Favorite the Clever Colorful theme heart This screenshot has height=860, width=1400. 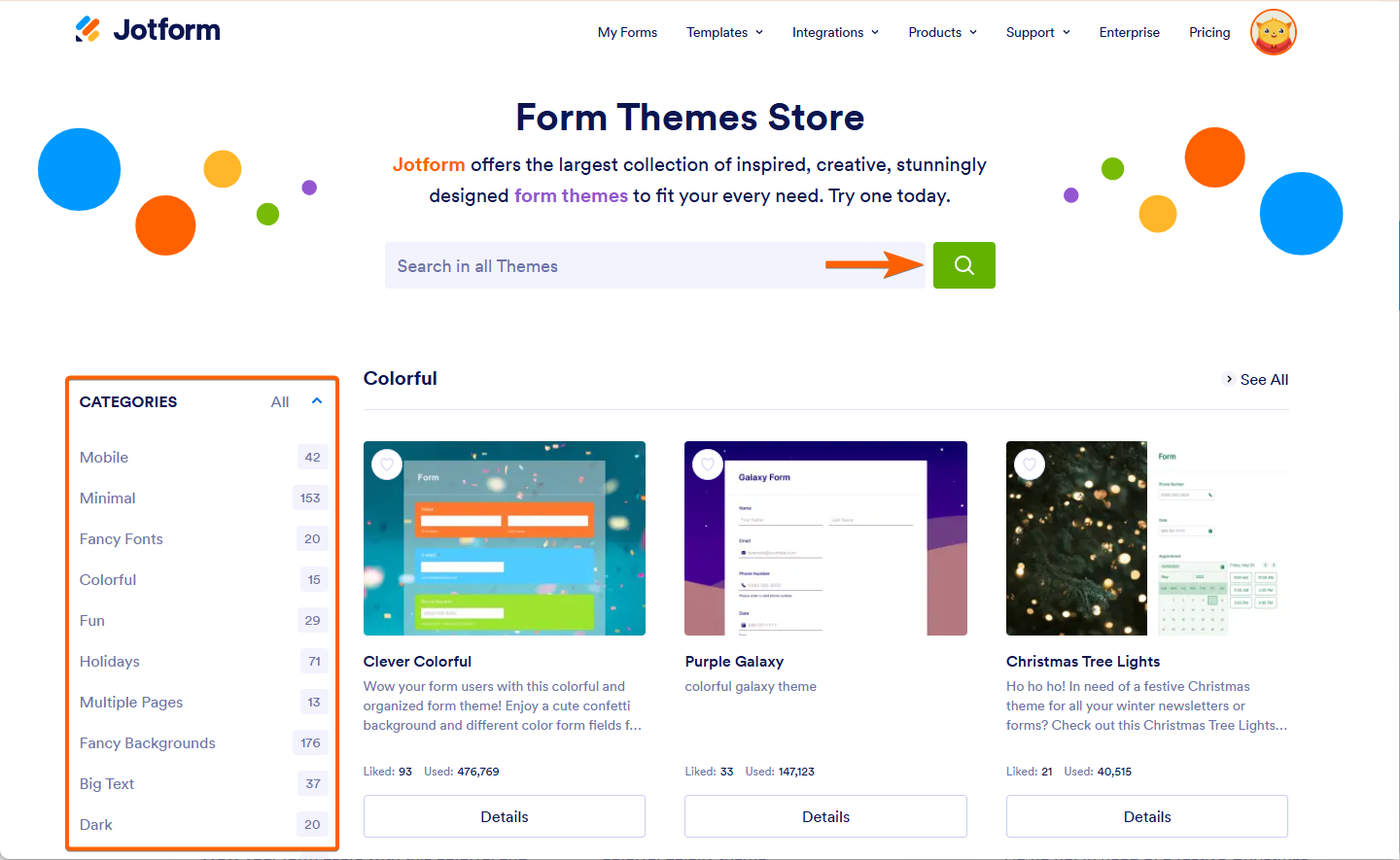pos(387,464)
